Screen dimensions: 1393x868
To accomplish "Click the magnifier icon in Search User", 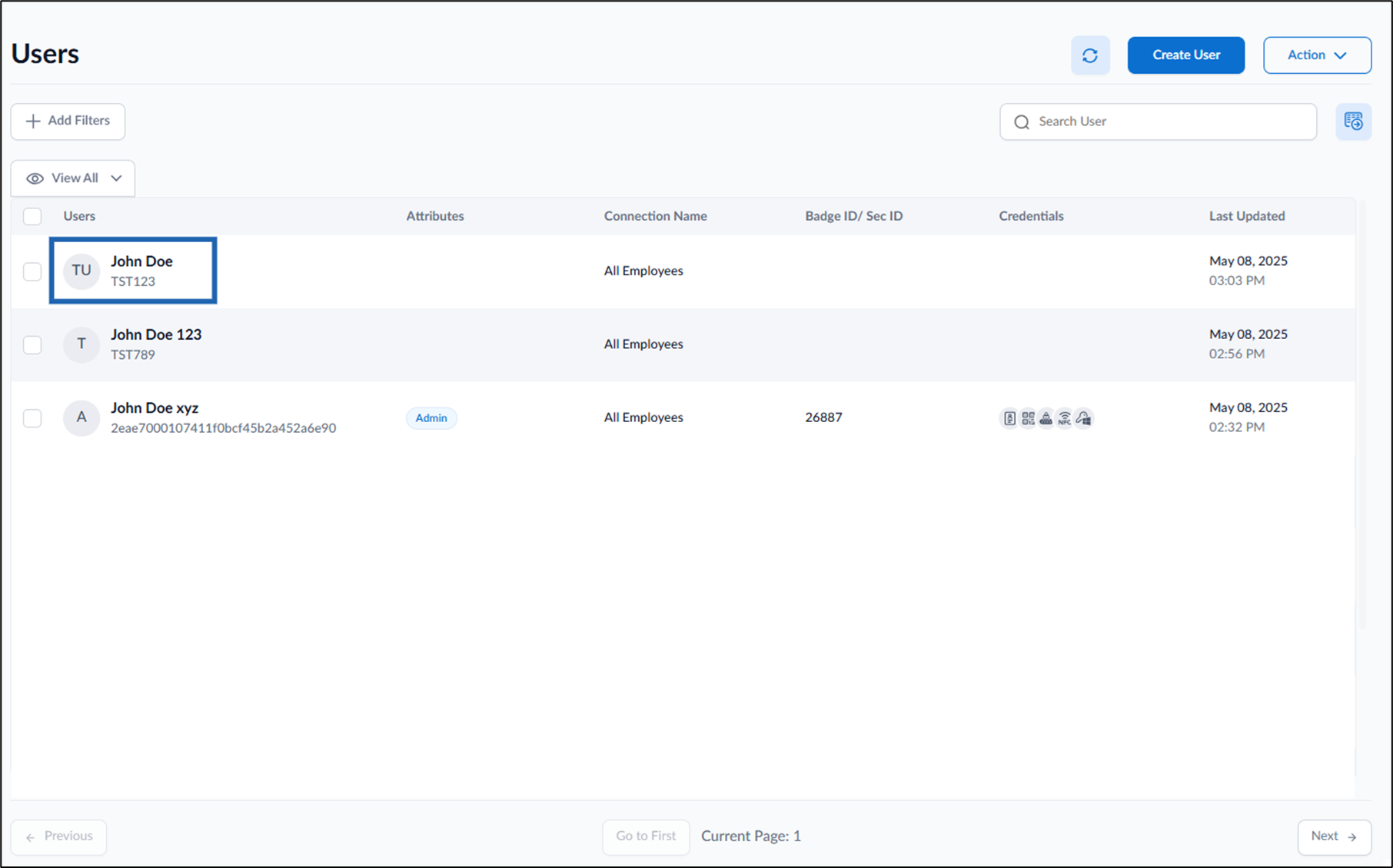I will pyautogui.click(x=1022, y=122).
